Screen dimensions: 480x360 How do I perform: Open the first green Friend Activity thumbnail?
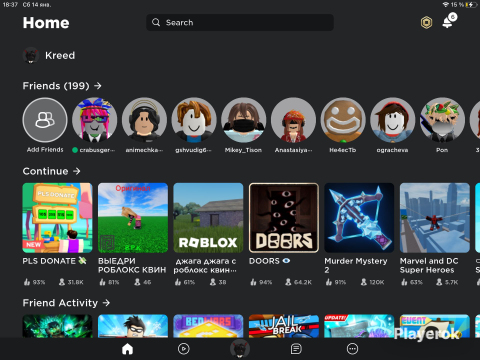click(57, 326)
